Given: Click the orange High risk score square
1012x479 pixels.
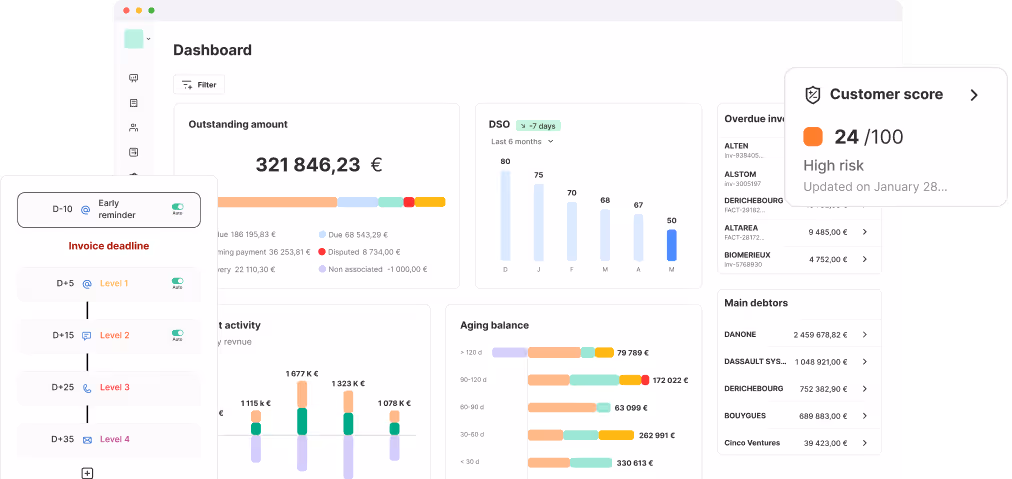Looking at the screenshot, I should point(813,137).
